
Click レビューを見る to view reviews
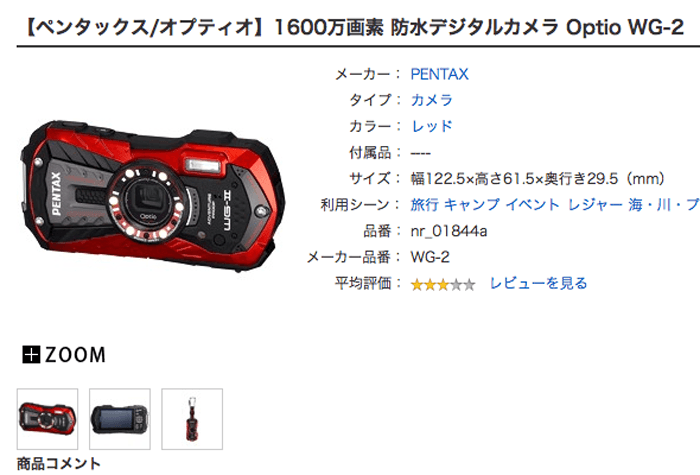click(x=538, y=283)
